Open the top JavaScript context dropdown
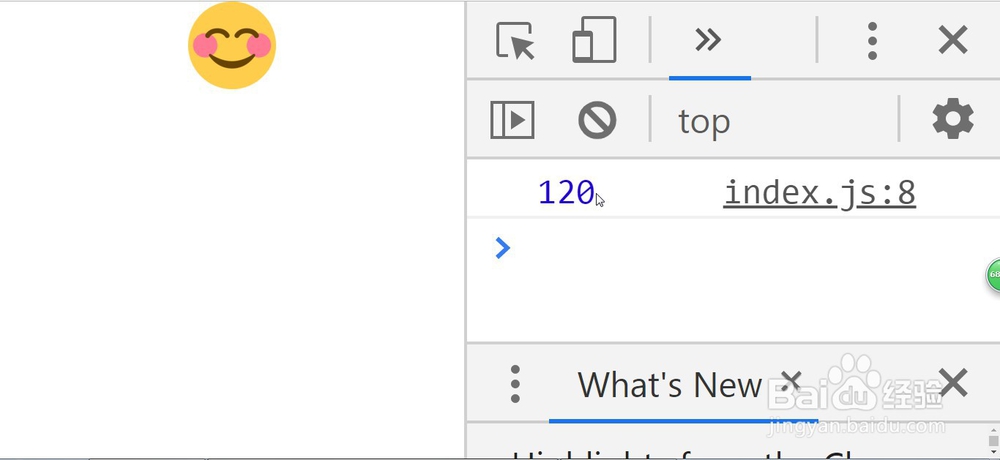This screenshot has width=1000, height=460. click(x=704, y=121)
